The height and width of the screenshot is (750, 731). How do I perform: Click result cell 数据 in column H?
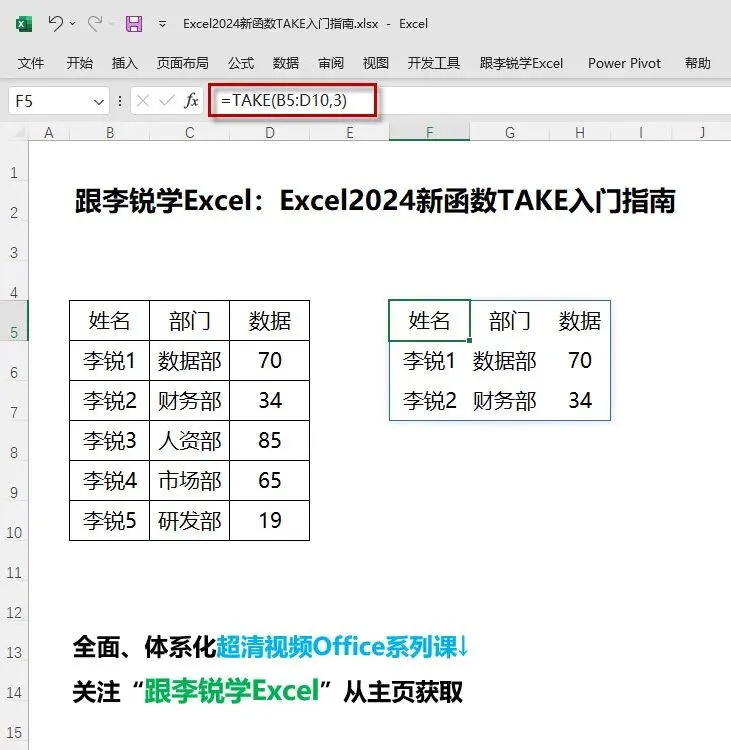[580, 320]
